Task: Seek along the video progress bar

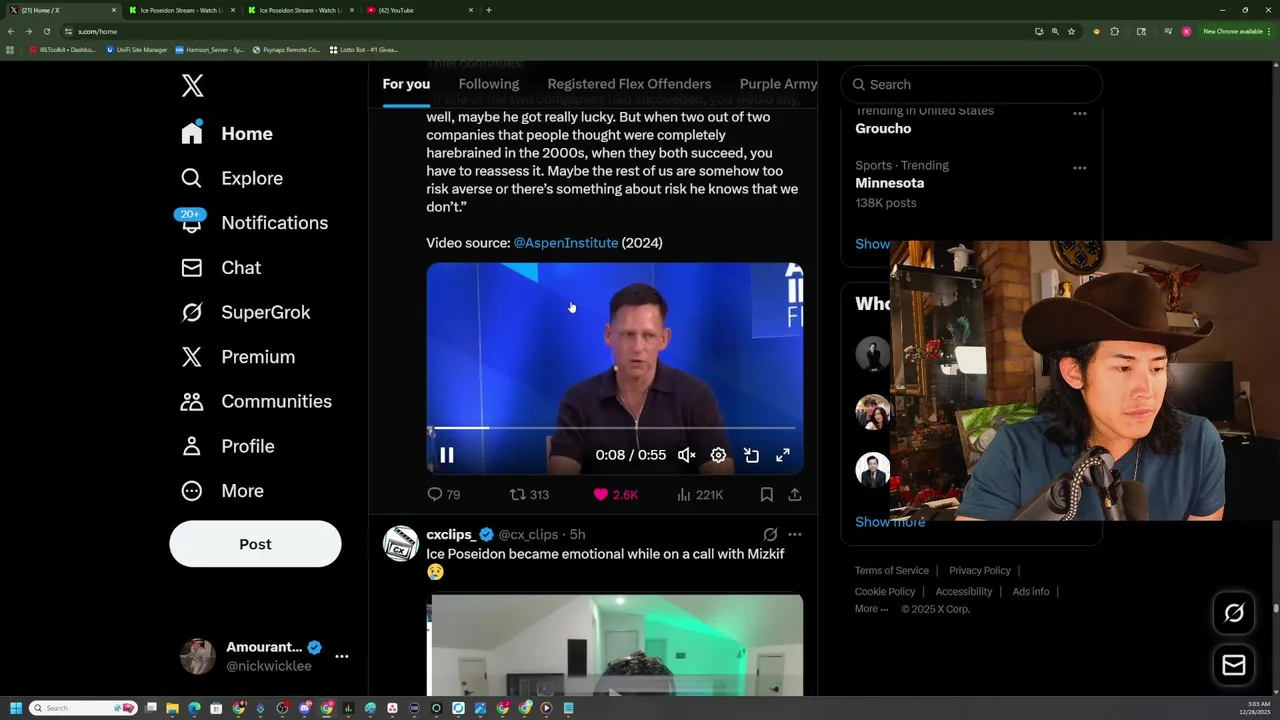Action: (614, 428)
